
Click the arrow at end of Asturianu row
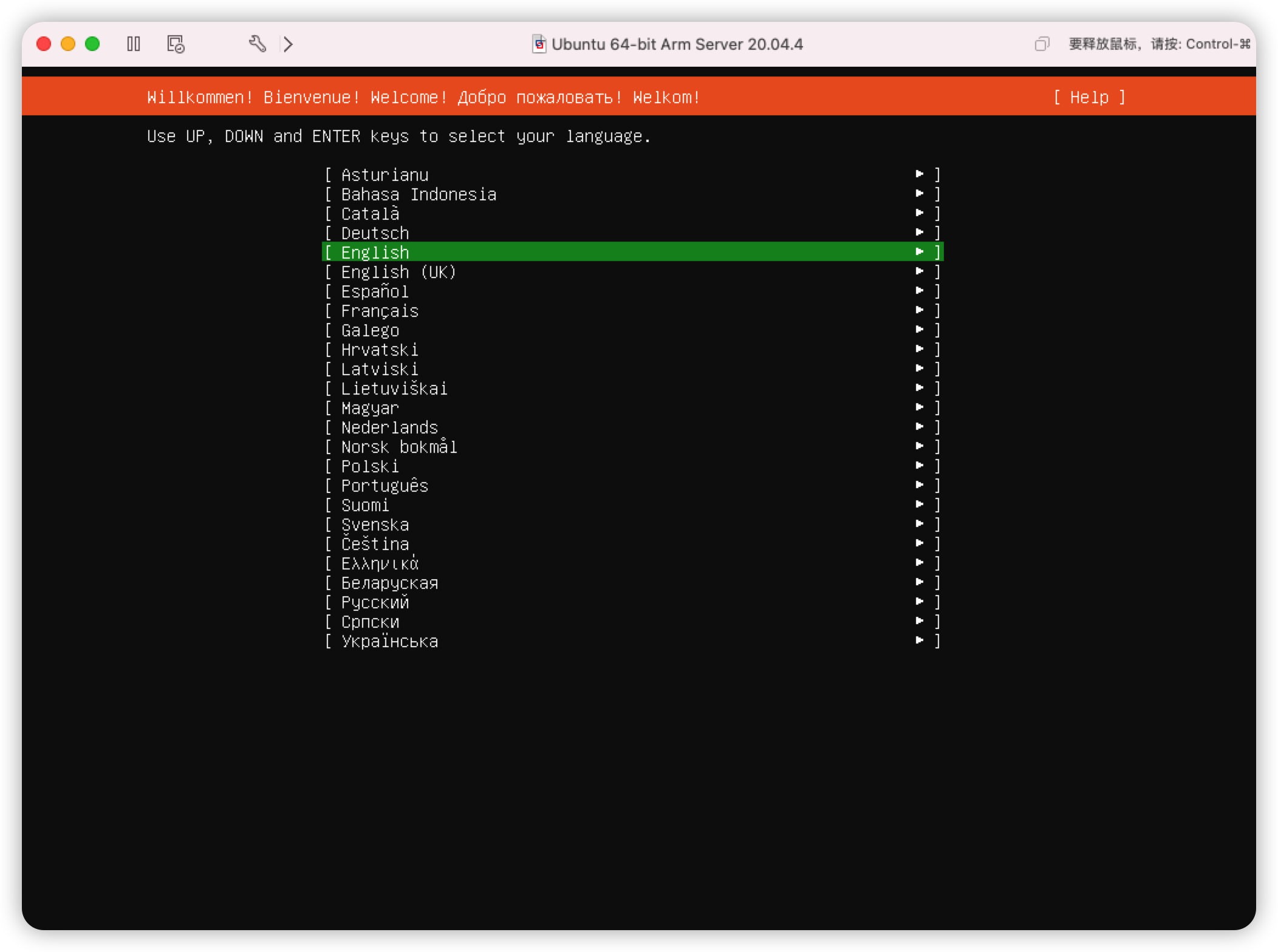pyautogui.click(x=920, y=174)
